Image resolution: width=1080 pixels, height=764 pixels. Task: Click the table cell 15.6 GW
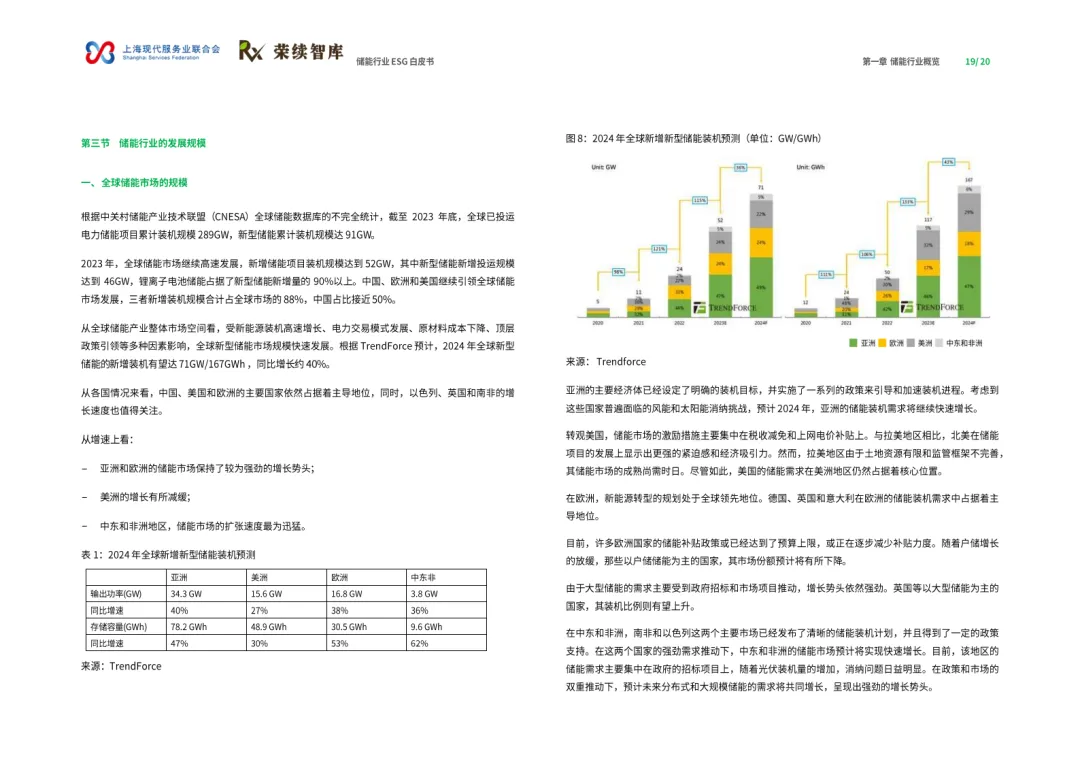click(x=266, y=594)
